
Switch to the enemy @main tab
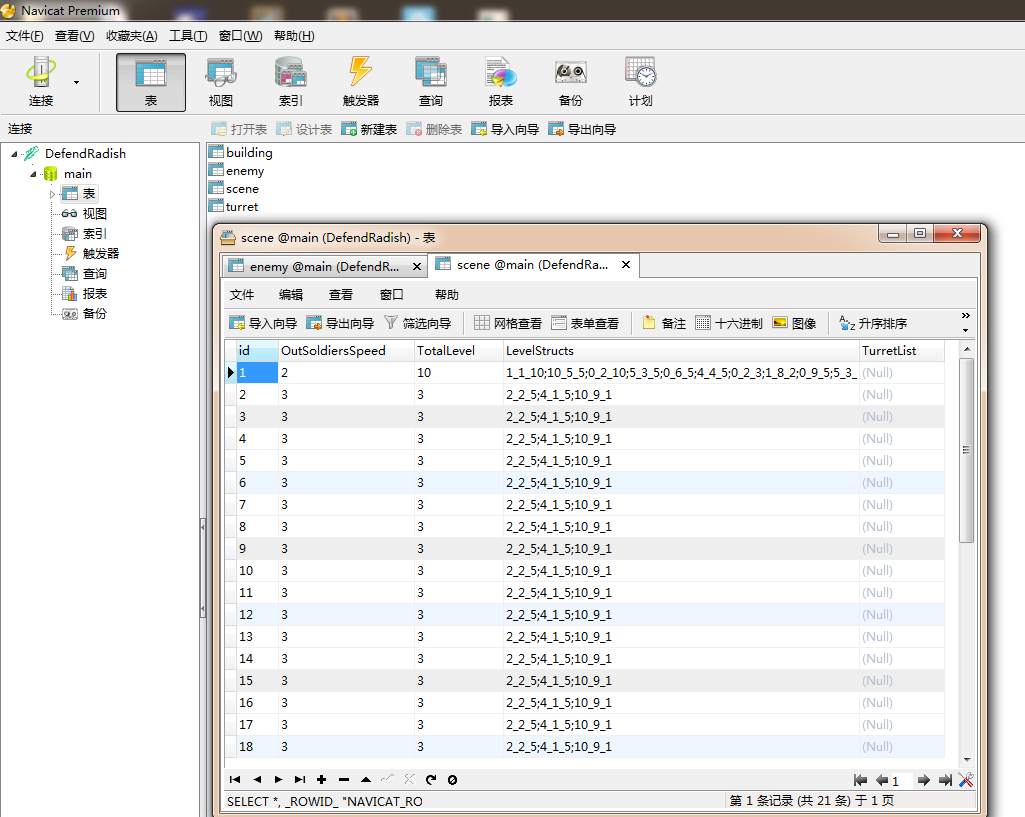click(x=314, y=266)
